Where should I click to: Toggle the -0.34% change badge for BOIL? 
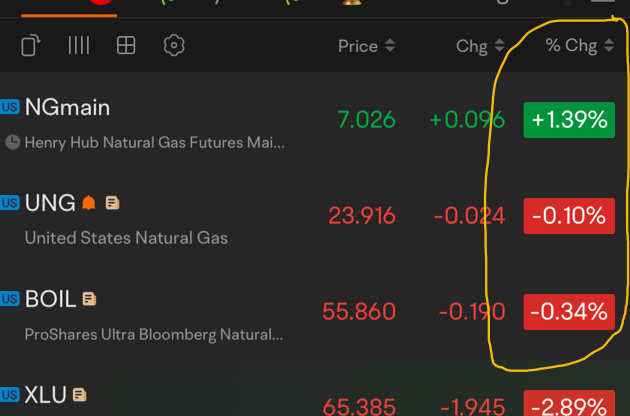click(x=569, y=312)
